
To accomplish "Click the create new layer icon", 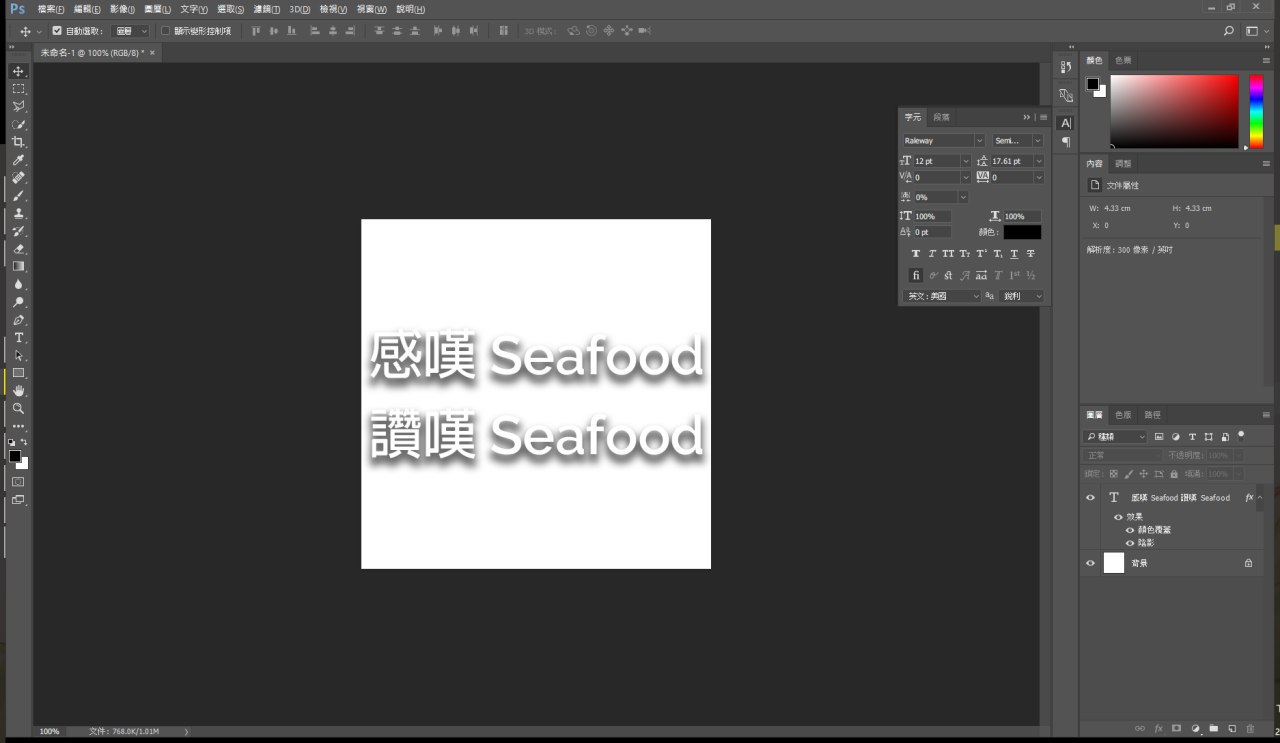I will click(1232, 728).
